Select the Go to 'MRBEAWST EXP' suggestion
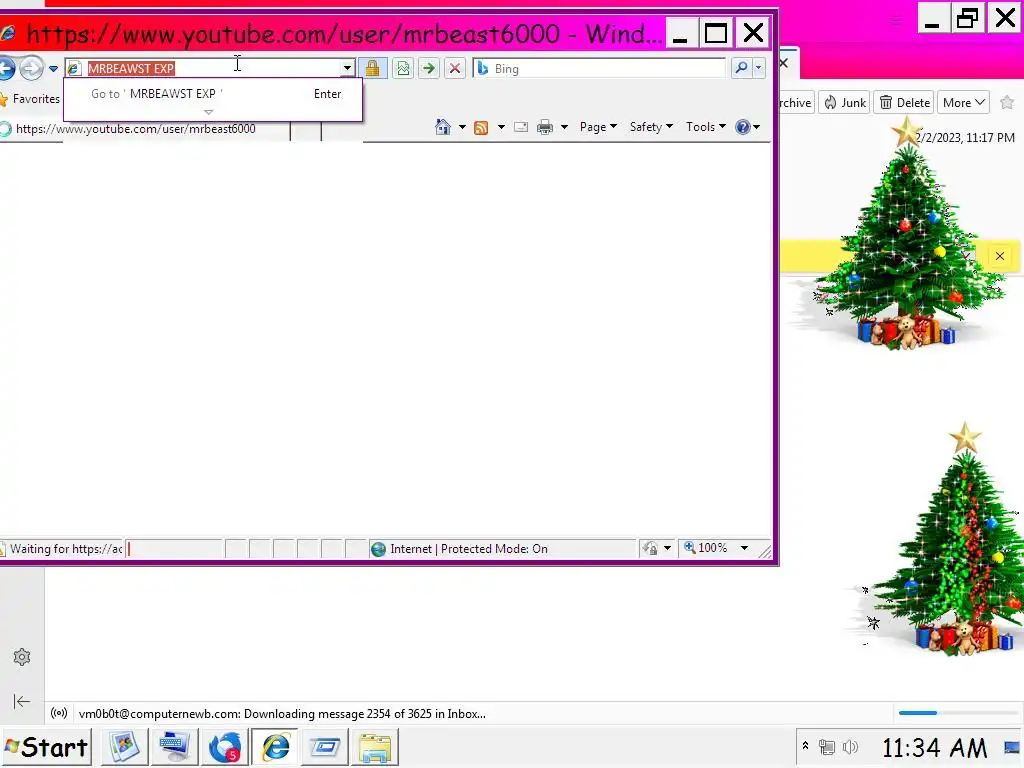 213,94
